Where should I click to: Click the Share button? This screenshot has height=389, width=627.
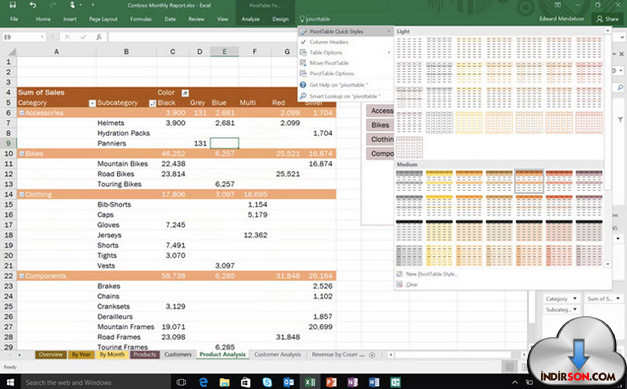click(607, 19)
